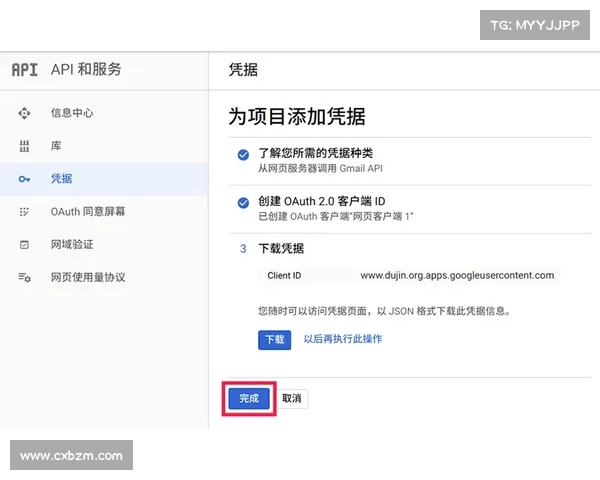Screen dimensions: 600x480
Task: Click the 库 library icon
Action: tap(24, 146)
